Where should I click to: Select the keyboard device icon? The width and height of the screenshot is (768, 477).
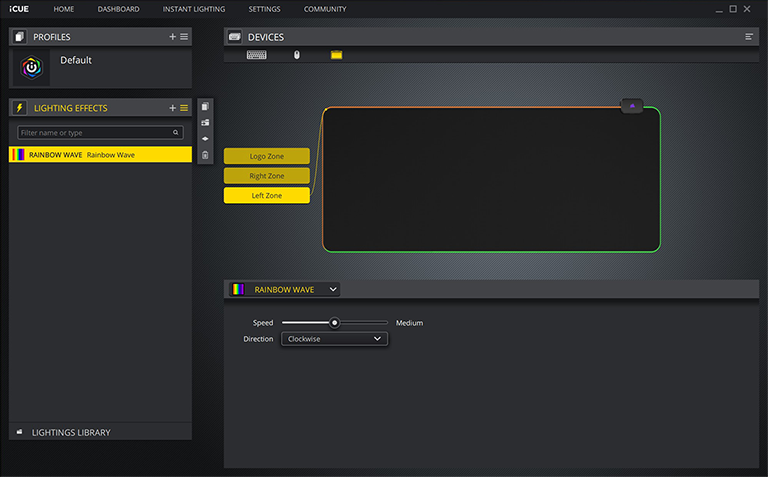[x=257, y=55]
